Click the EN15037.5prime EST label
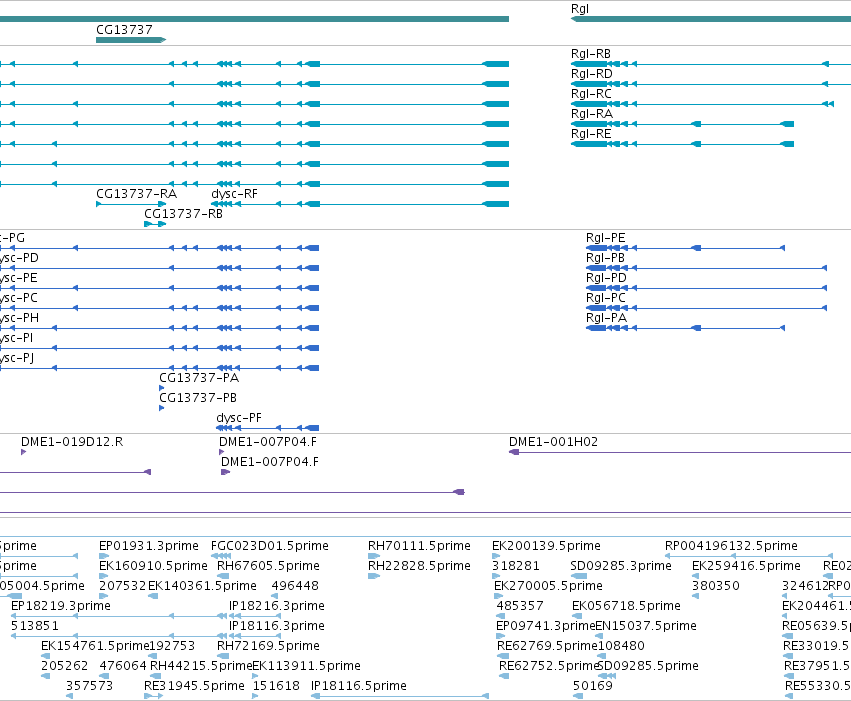 (646, 626)
